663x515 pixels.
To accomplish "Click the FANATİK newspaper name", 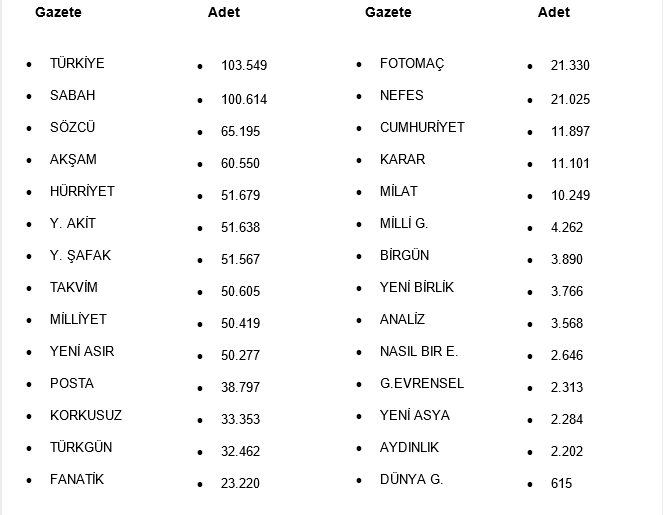I will pyautogui.click(x=77, y=479).
